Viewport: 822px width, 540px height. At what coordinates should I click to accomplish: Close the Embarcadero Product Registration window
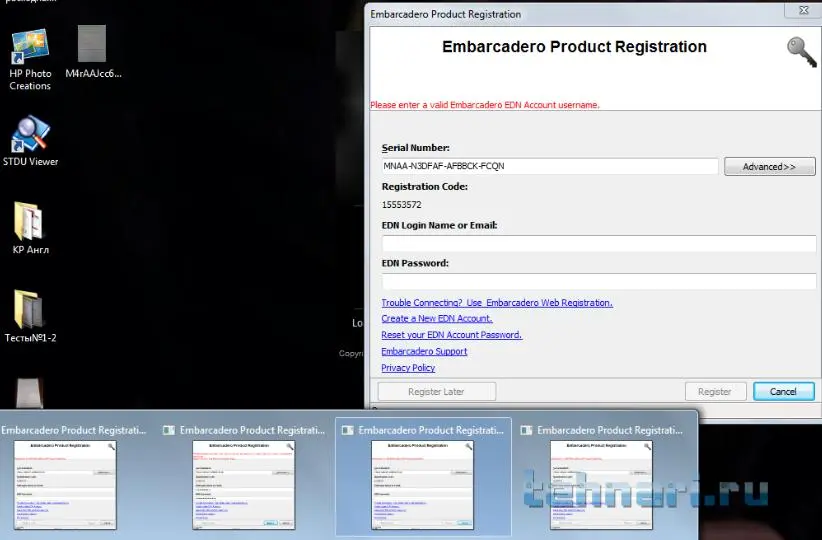click(803, 10)
